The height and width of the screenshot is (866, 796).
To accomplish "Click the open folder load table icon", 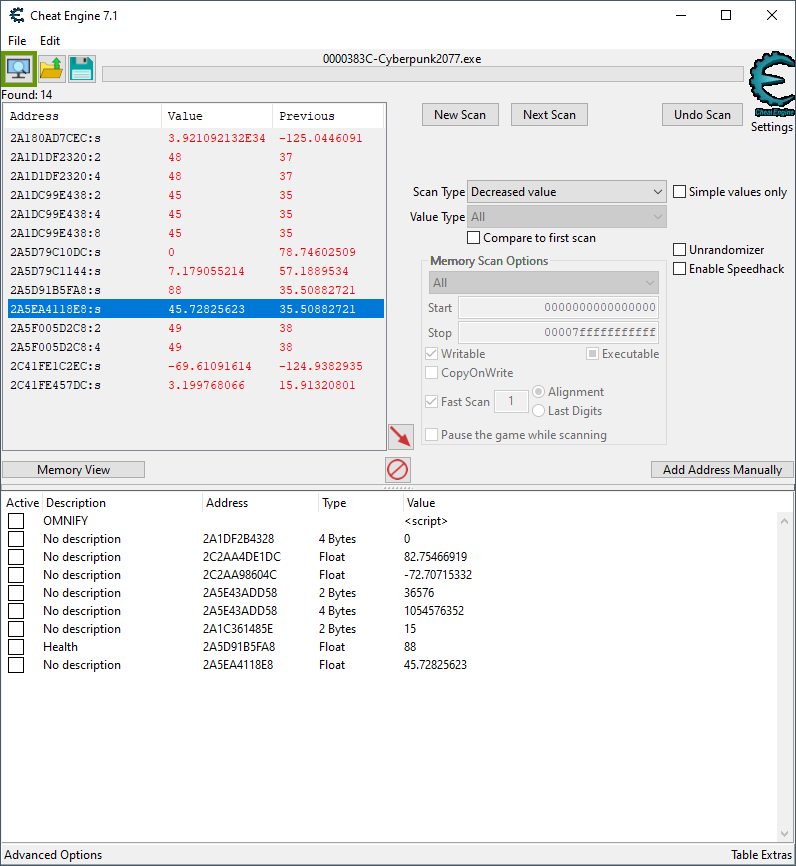I will coord(51,69).
